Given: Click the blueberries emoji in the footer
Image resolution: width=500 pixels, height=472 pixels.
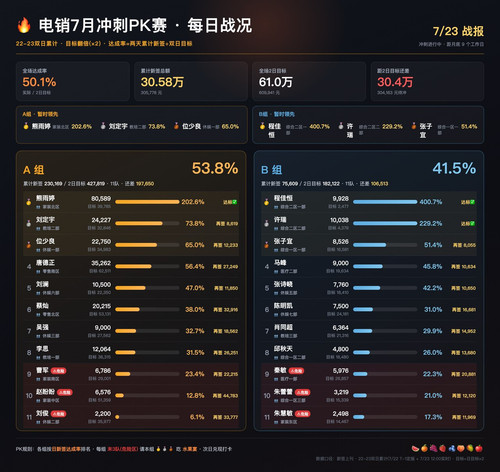Looking at the screenshot, I should point(452,449).
